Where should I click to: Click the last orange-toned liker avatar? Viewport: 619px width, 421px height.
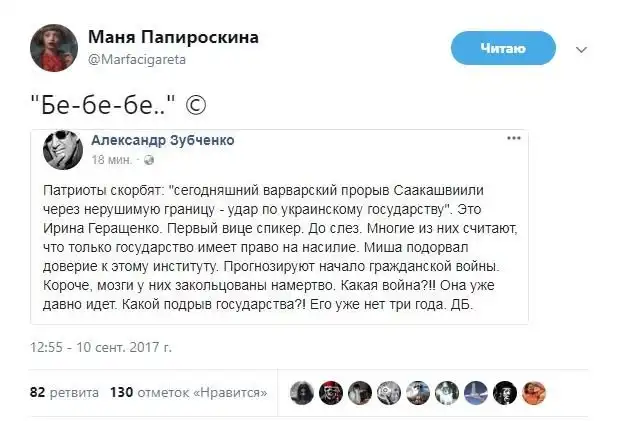tap(534, 392)
